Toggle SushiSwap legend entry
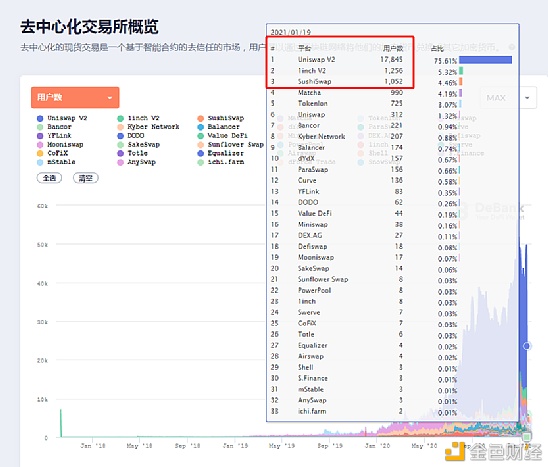Image resolution: width=548 pixels, height=467 pixels. [x=221, y=118]
